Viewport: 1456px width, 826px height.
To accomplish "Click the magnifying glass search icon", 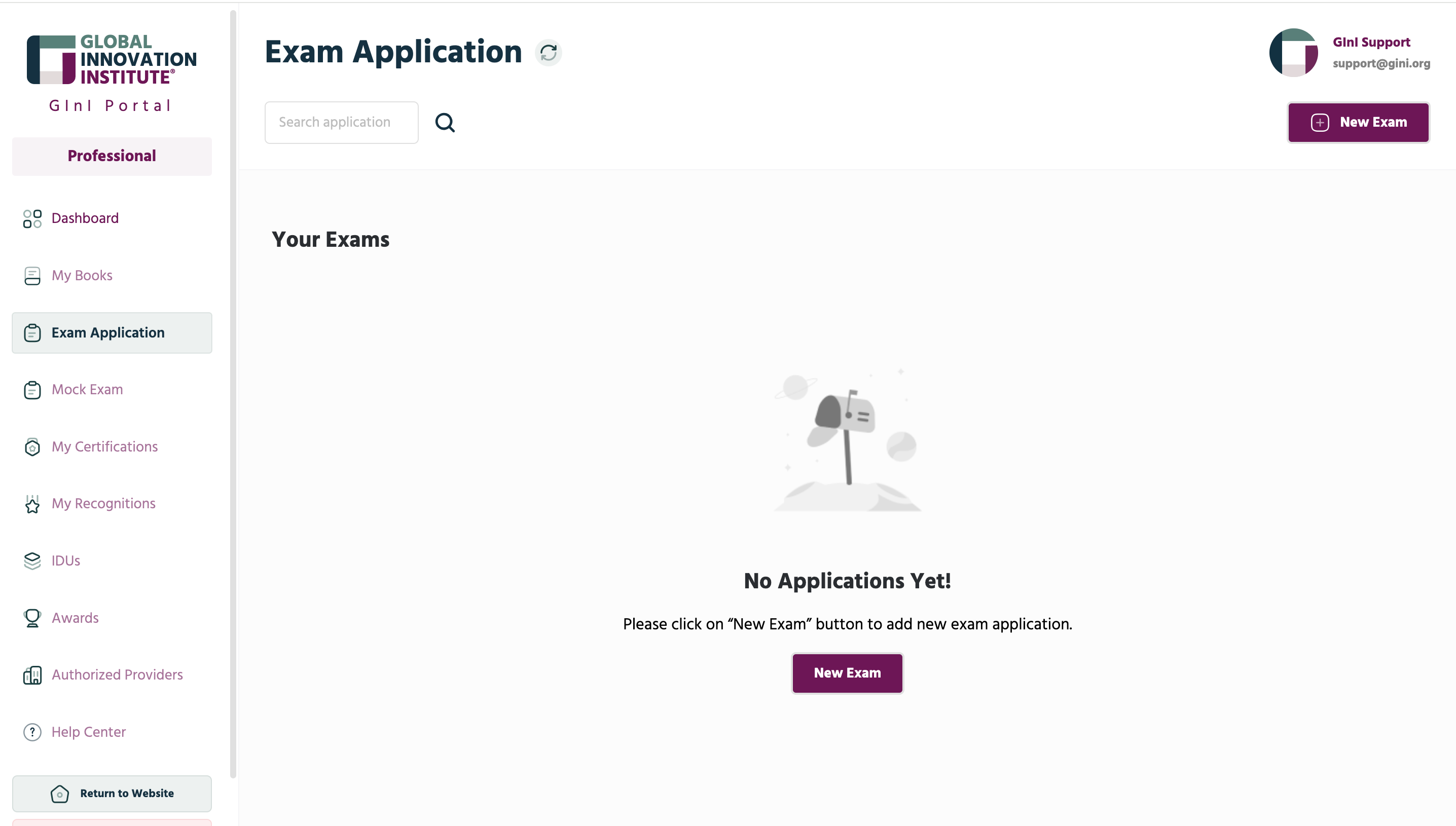I will 445,123.
